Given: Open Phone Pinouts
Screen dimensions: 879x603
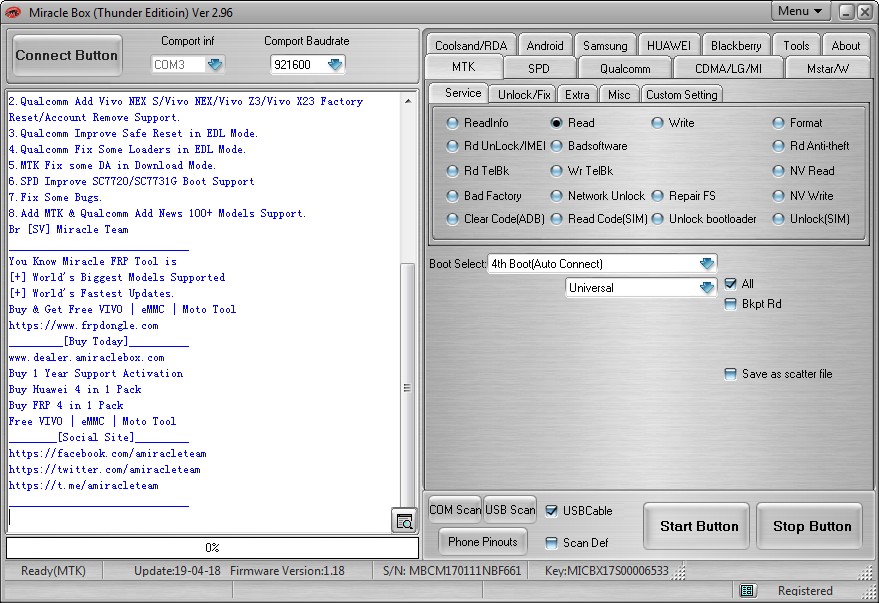Looking at the screenshot, I should click(x=483, y=541).
